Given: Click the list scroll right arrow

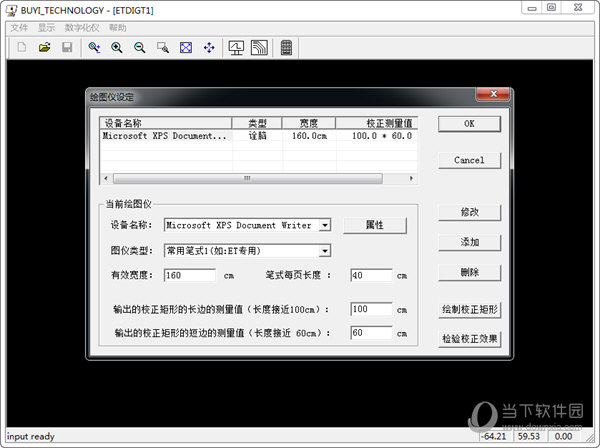Looking at the screenshot, I should 411,178.
